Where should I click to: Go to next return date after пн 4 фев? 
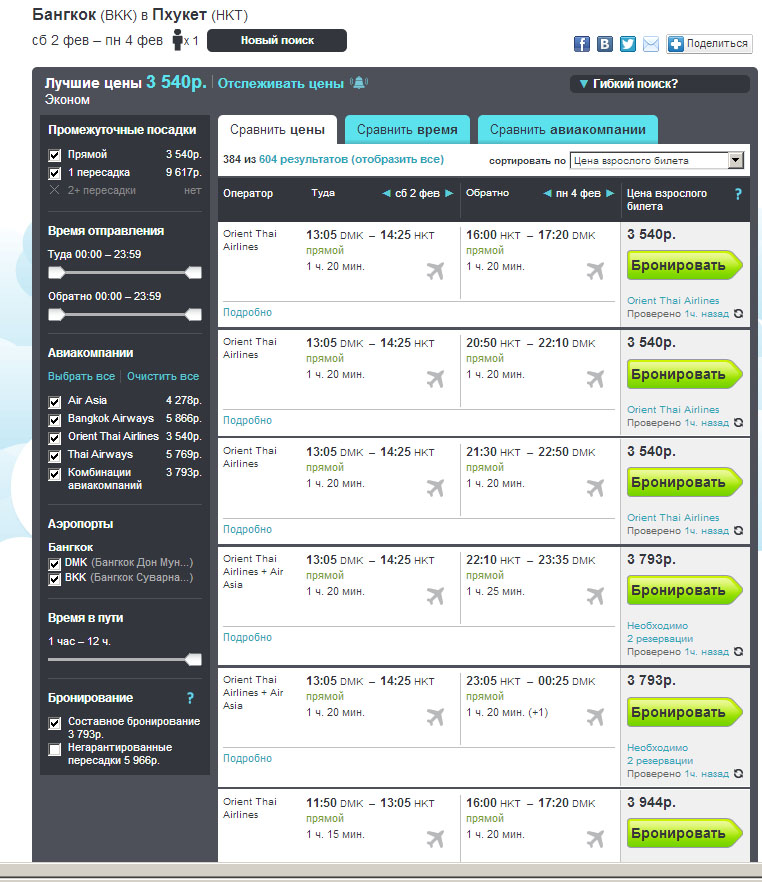pos(610,193)
